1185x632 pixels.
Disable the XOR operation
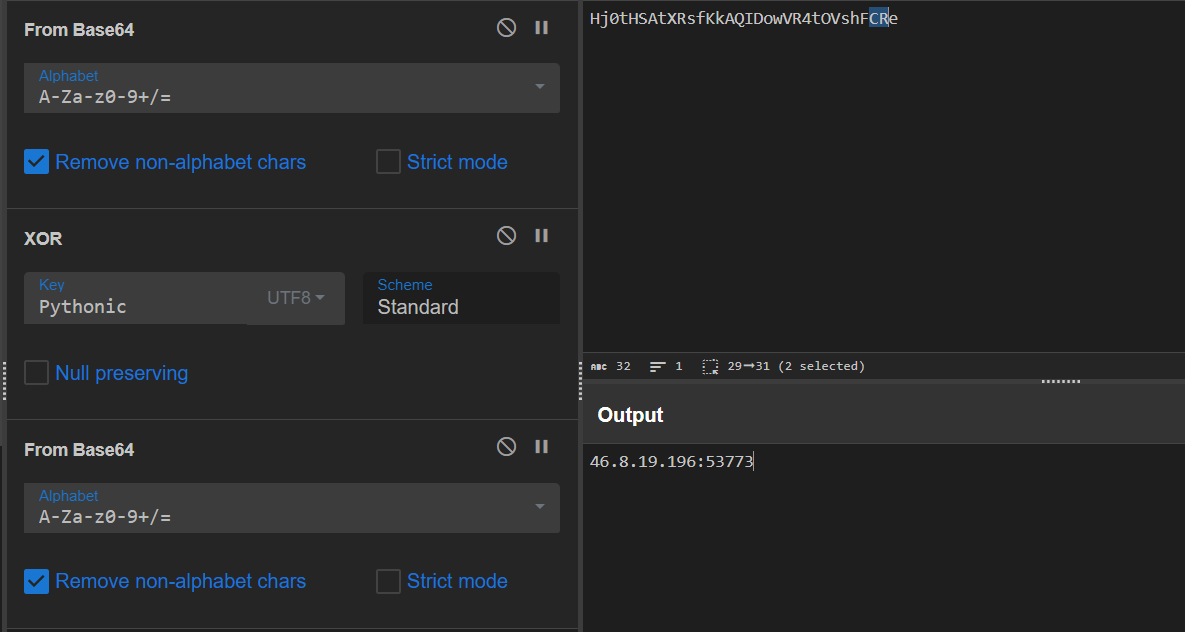[x=506, y=236]
